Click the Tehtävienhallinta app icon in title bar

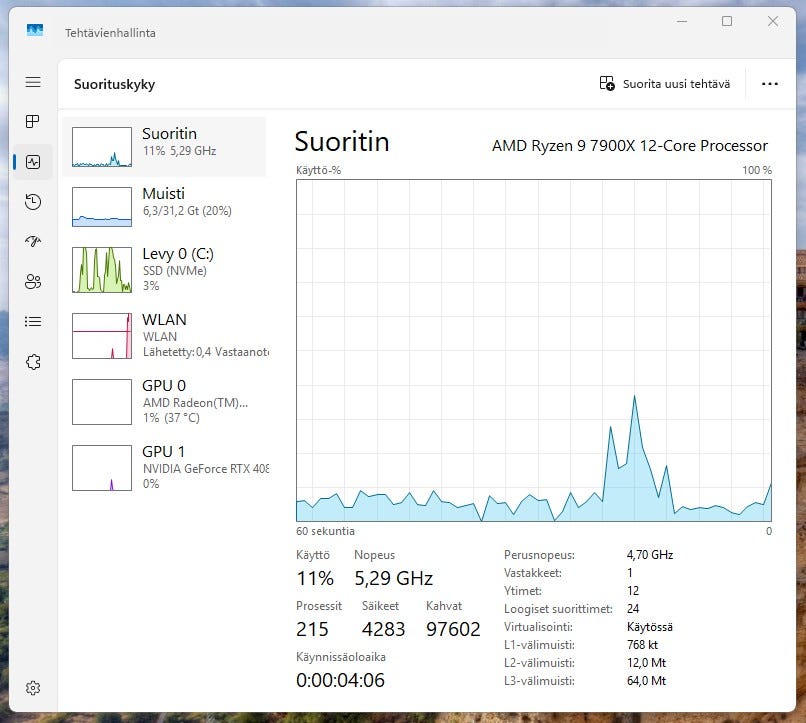click(35, 30)
